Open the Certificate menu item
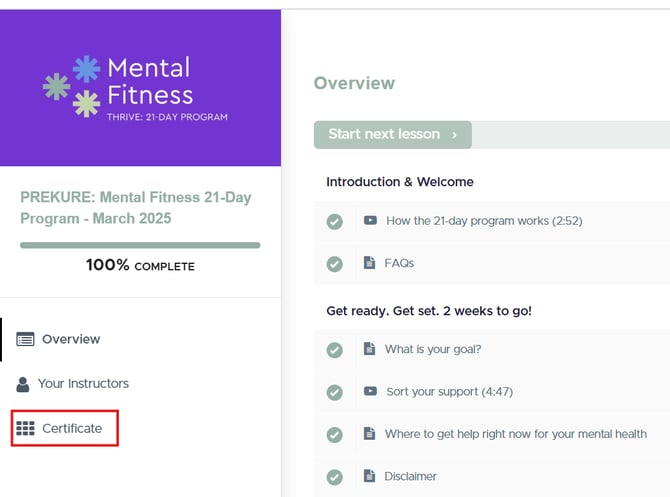Screen dimensions: 670x497 coord(72,429)
